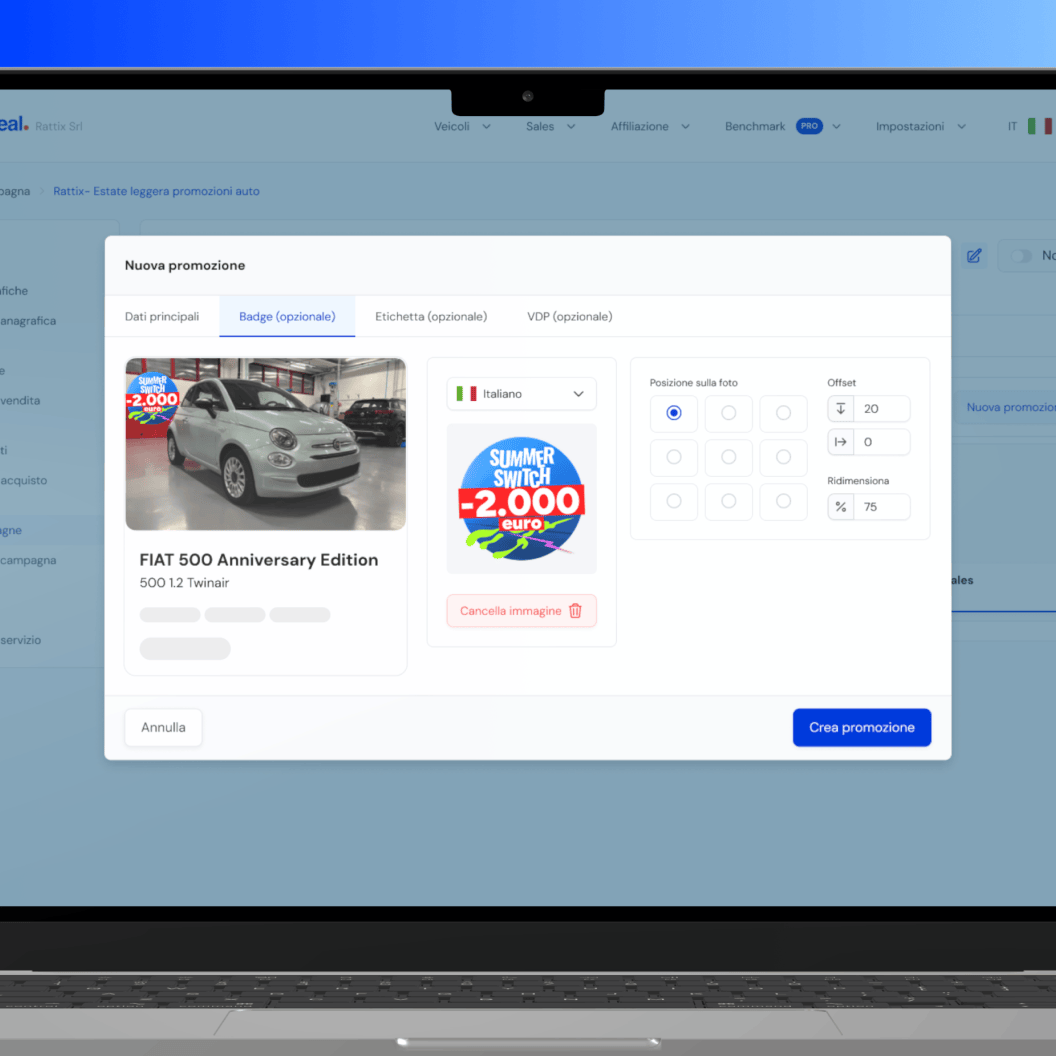Viewport: 1056px width, 1056px height.
Task: Click the Rattix Srl company name
Action: point(59,127)
